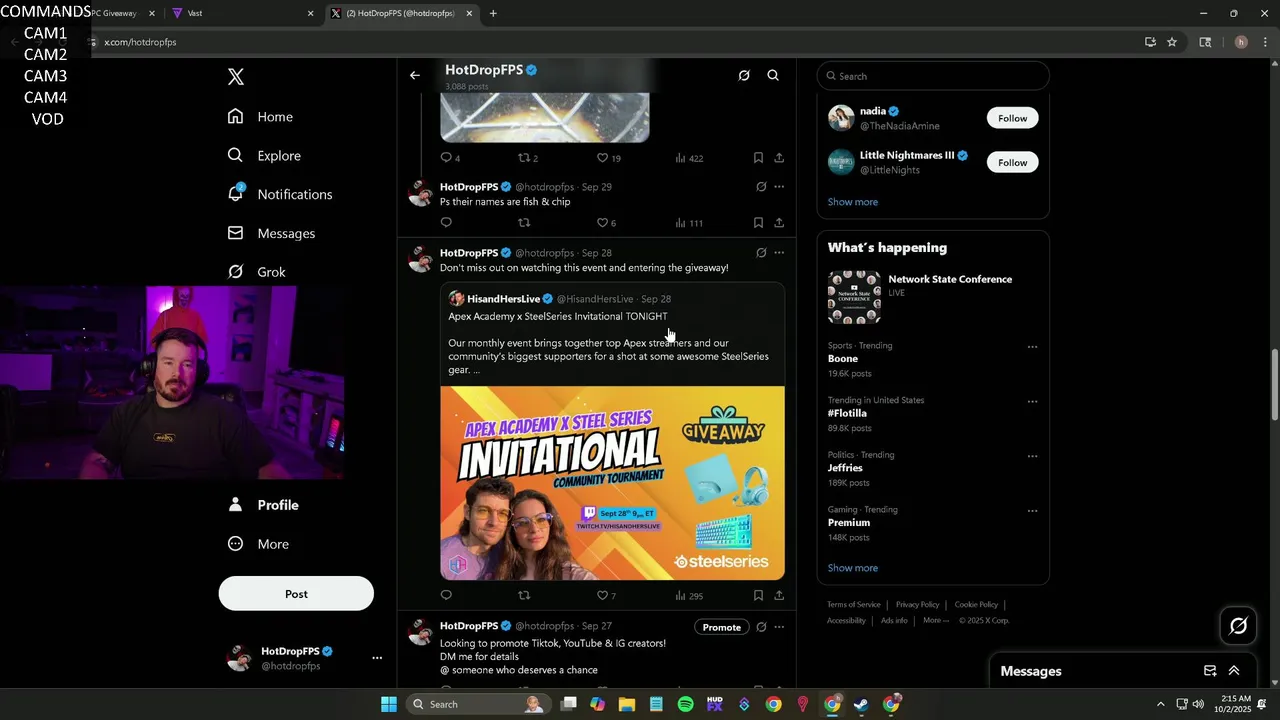Share the post with 422 views
This screenshot has width=1280, height=720.
click(779, 158)
